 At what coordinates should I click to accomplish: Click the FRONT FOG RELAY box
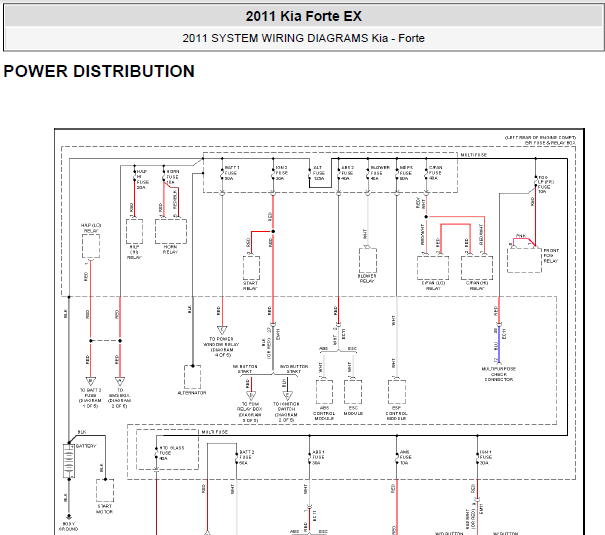pos(524,260)
